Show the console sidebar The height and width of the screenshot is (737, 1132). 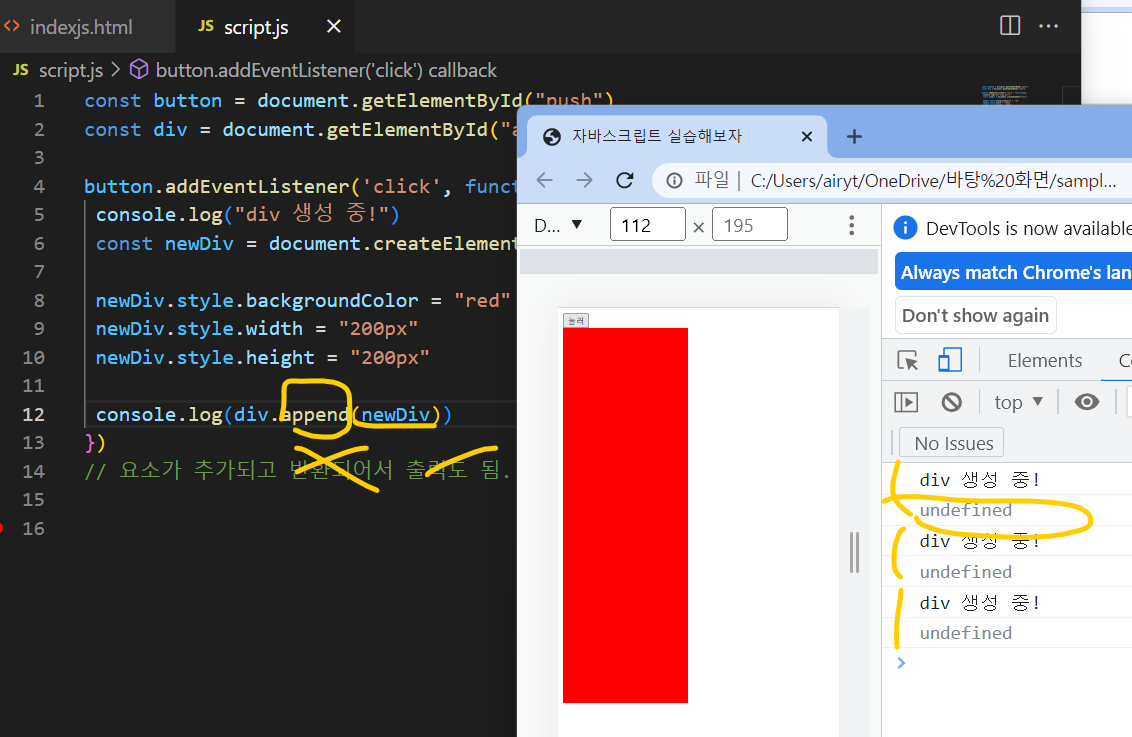point(906,402)
